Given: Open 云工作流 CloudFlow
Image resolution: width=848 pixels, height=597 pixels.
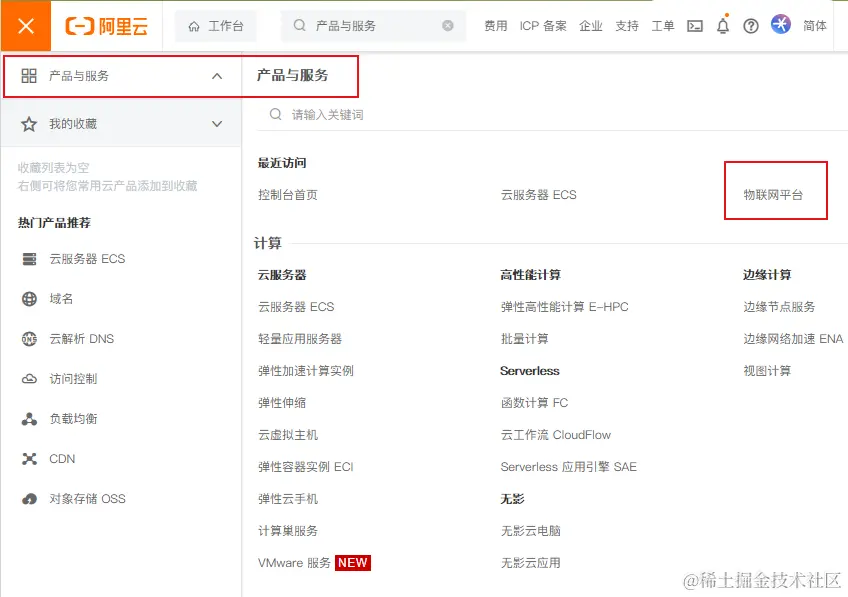Looking at the screenshot, I should 555,435.
